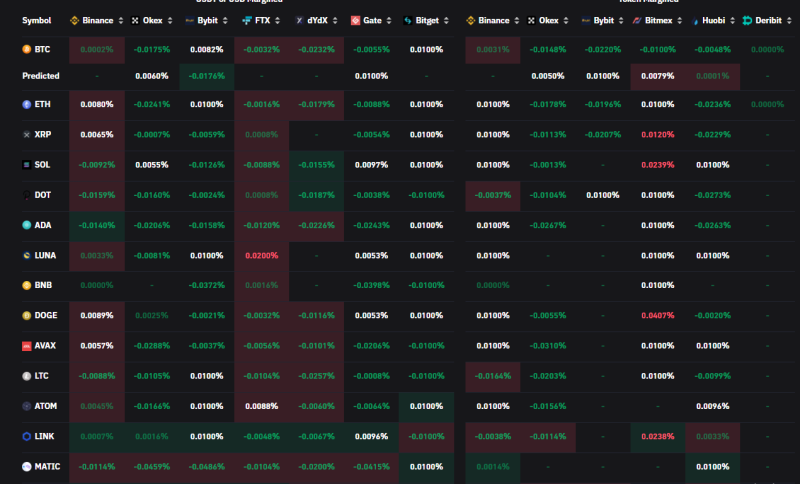The height and width of the screenshot is (484, 800).
Task: Click 0.0079% predicted Bitmex rate
Action: click(x=658, y=76)
